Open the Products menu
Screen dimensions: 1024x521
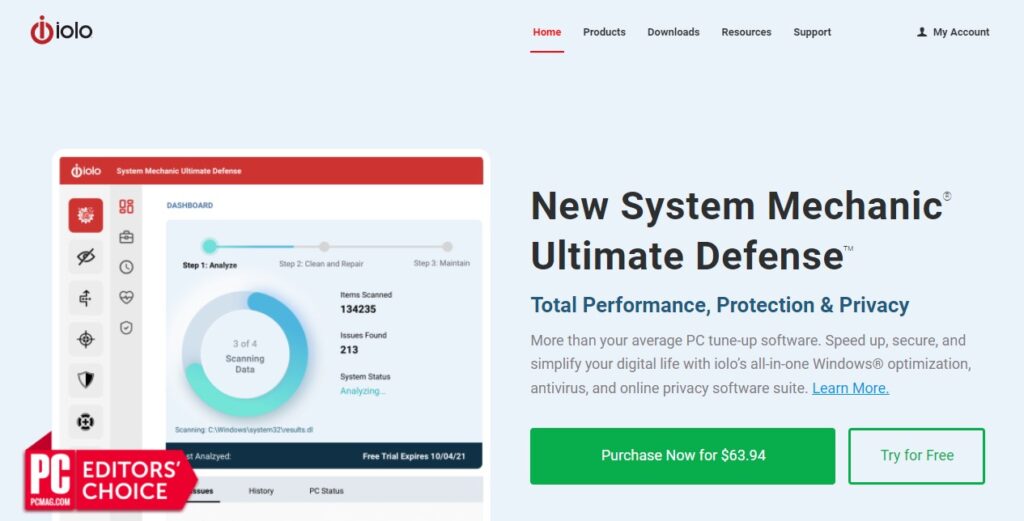(604, 32)
